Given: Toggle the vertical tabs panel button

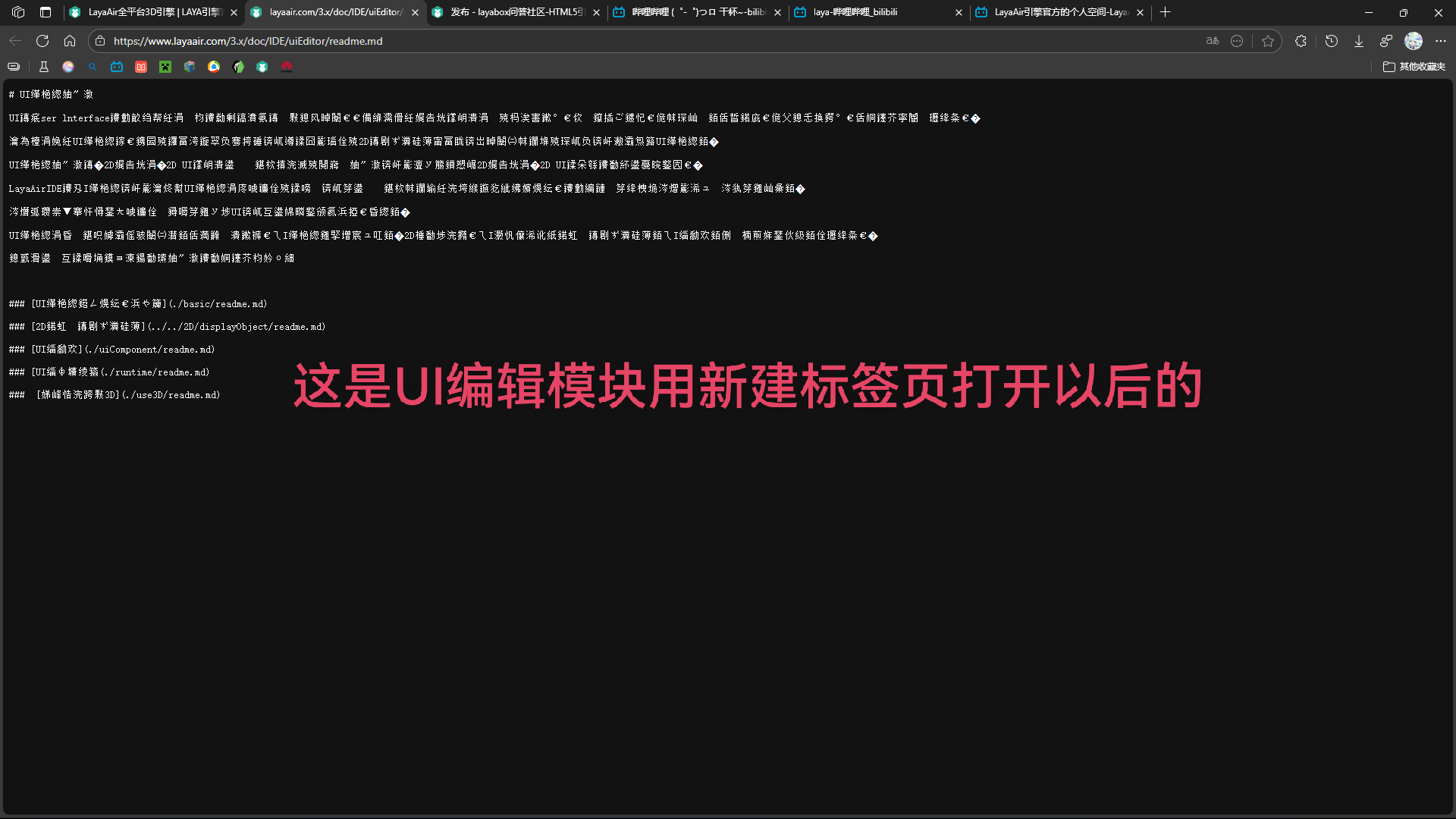Looking at the screenshot, I should click(45, 12).
